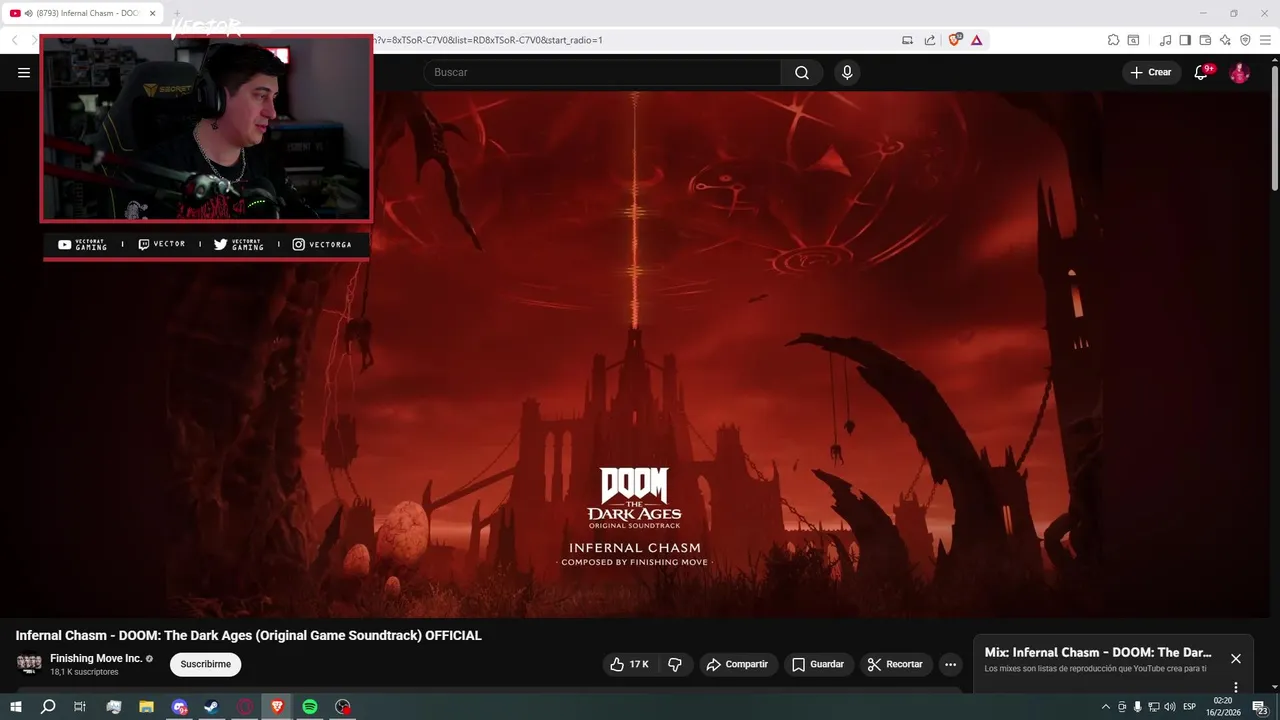
Task: Open Windows taskbar search
Action: pyautogui.click(x=47, y=707)
